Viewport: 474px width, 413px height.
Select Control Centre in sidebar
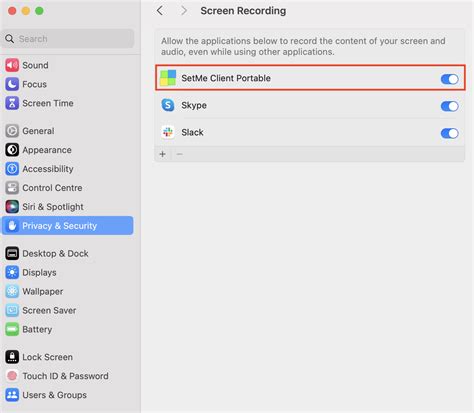pos(68,188)
